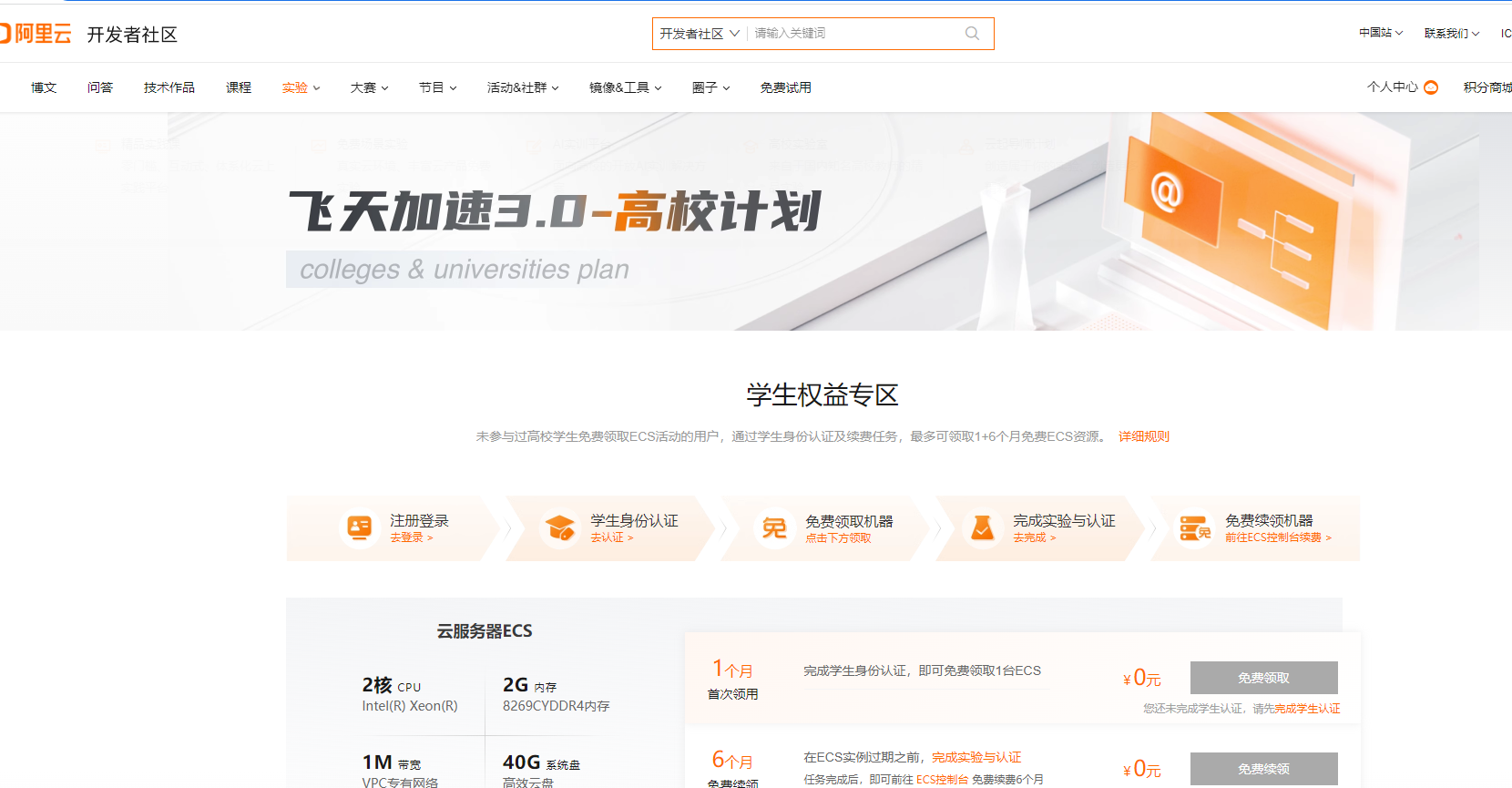The height and width of the screenshot is (788, 1512).
Task: Click the 学生权益专区 heading
Action: 822,394
